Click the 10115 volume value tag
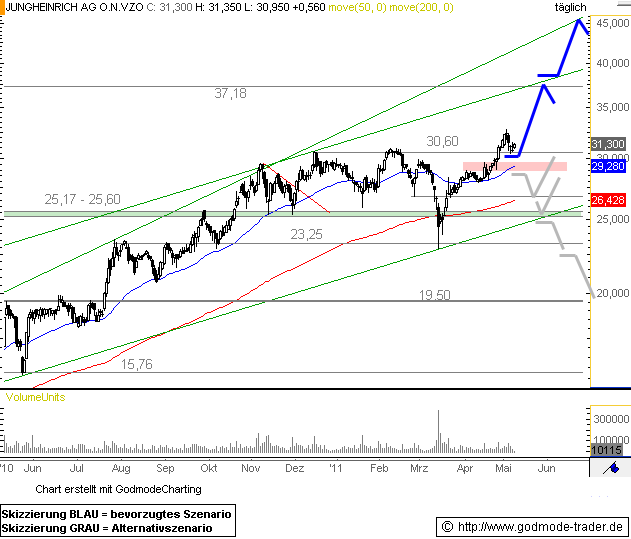631x539 pixels. tap(606, 450)
